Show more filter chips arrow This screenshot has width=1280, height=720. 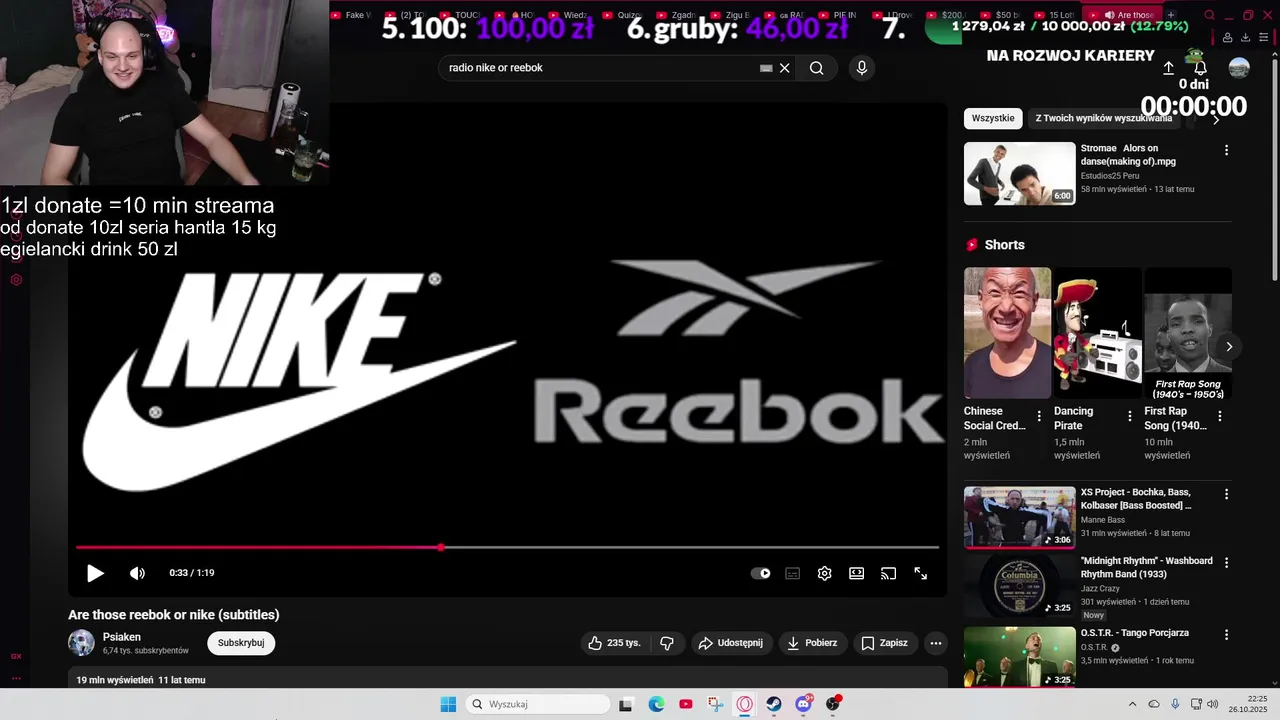point(1216,119)
